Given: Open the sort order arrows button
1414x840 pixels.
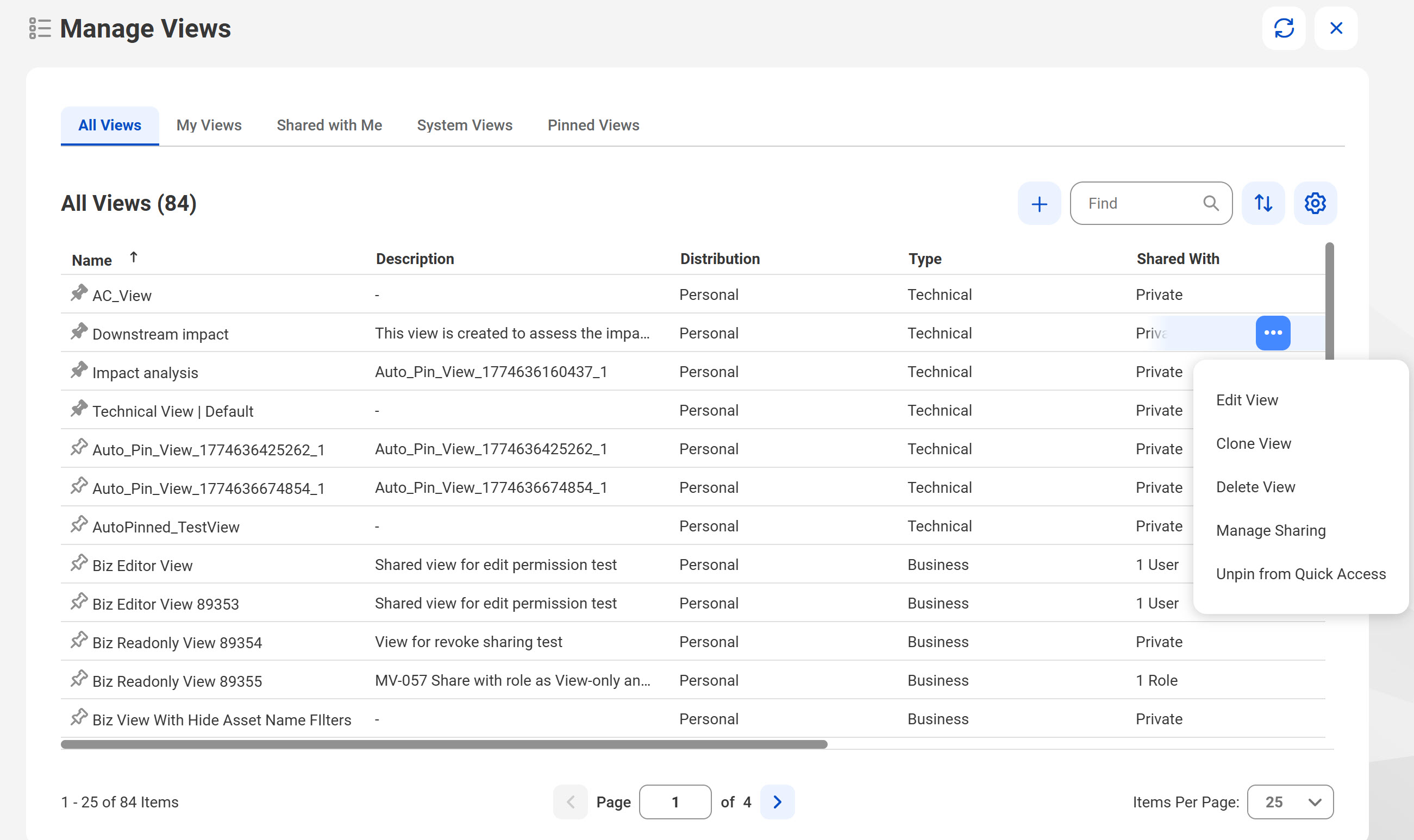Looking at the screenshot, I should (1263, 203).
